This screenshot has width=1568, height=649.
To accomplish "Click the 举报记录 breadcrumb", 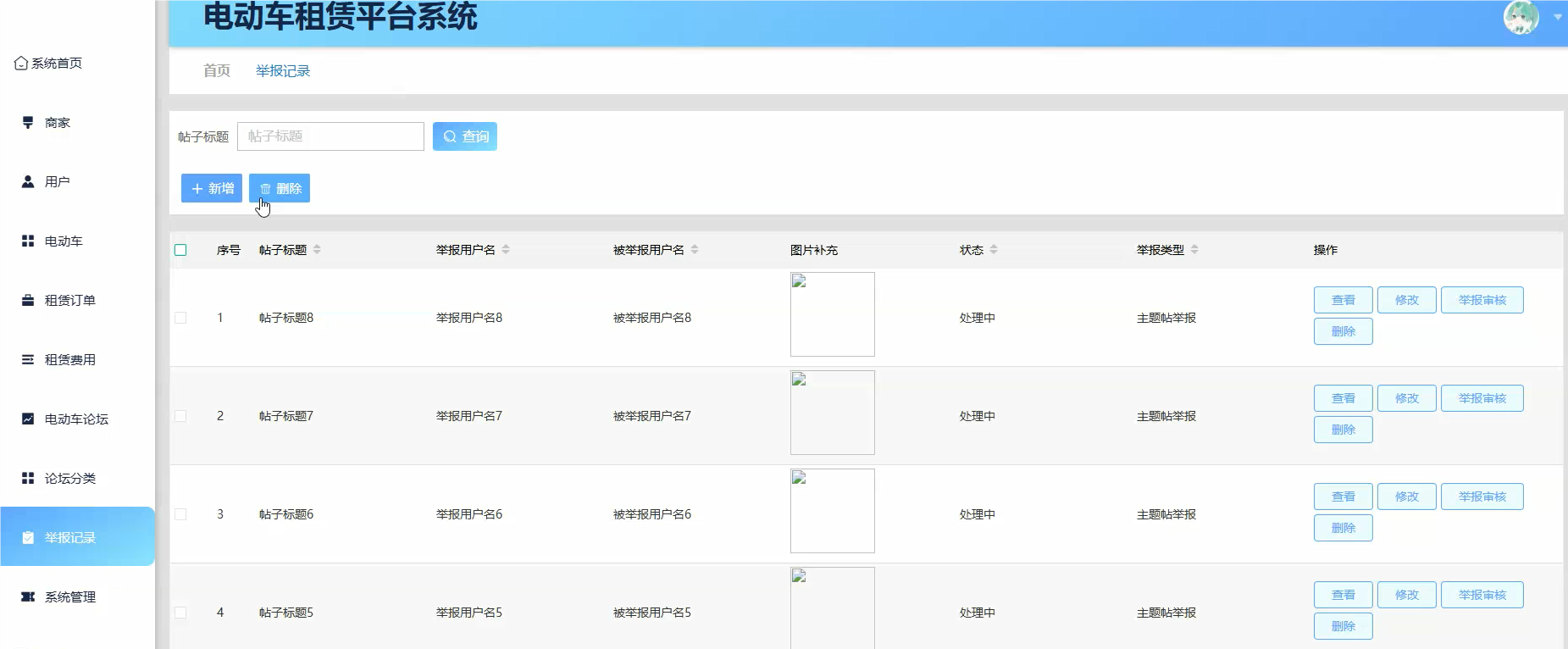I will click(x=283, y=70).
